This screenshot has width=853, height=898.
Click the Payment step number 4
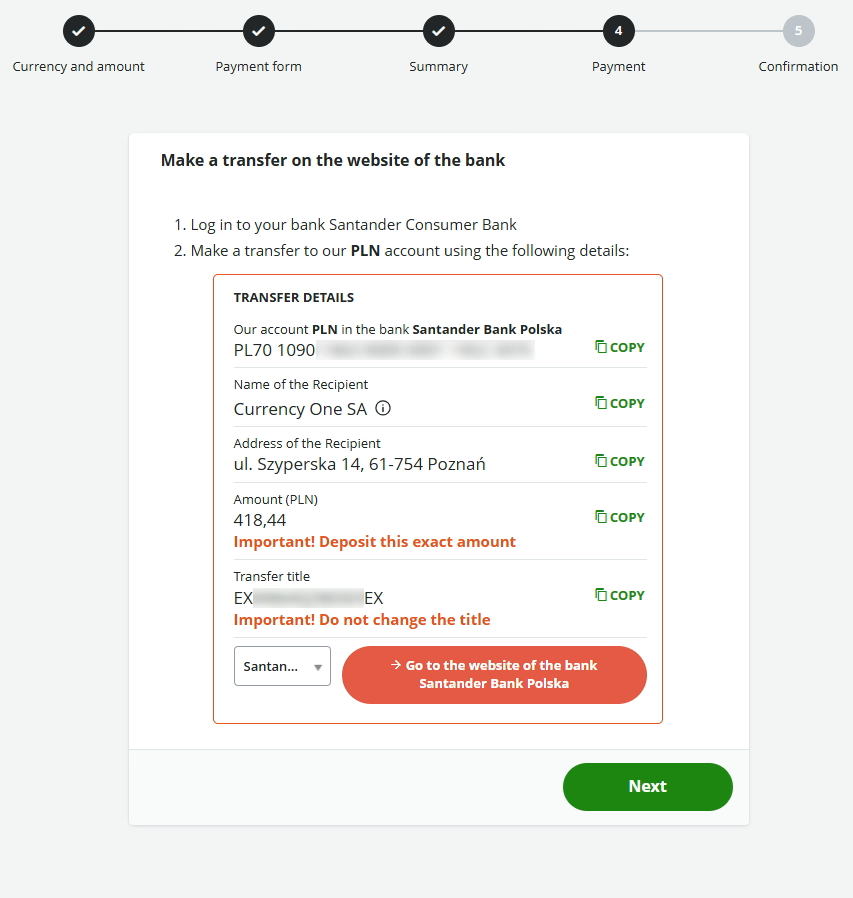point(619,31)
